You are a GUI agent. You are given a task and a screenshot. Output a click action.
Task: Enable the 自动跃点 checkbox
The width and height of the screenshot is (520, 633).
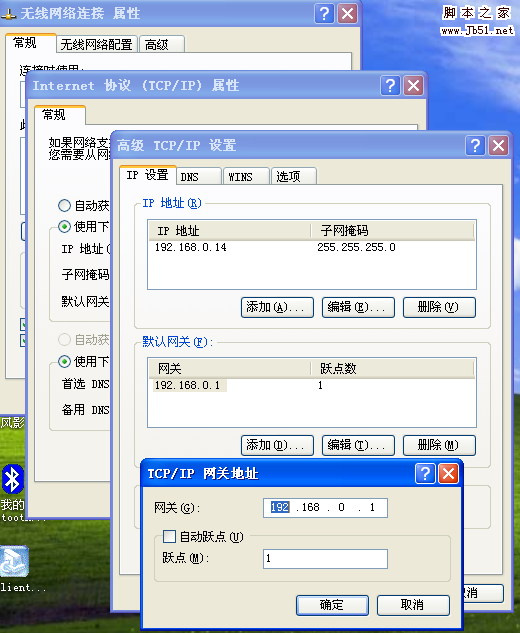coord(169,537)
